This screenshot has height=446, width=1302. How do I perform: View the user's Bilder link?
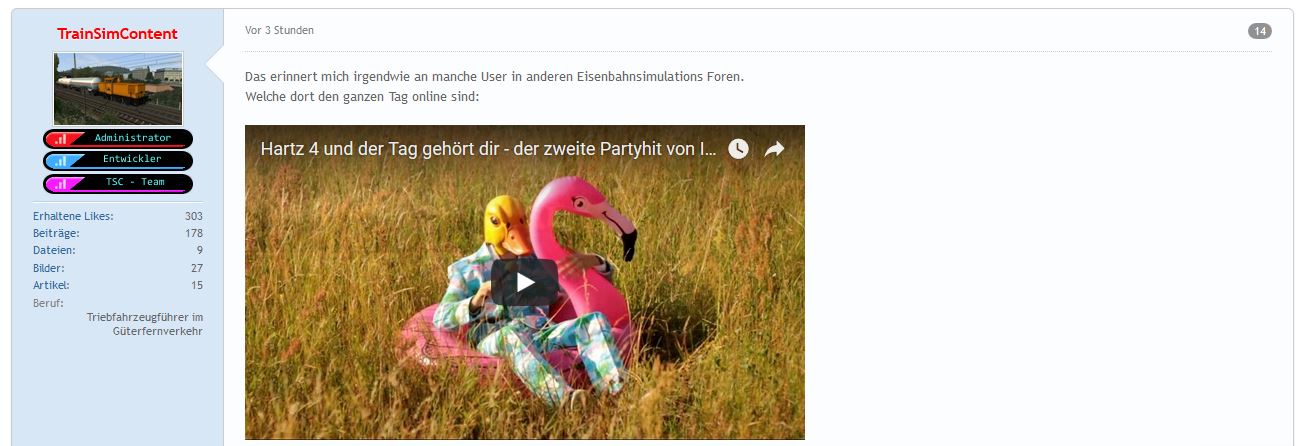49,268
